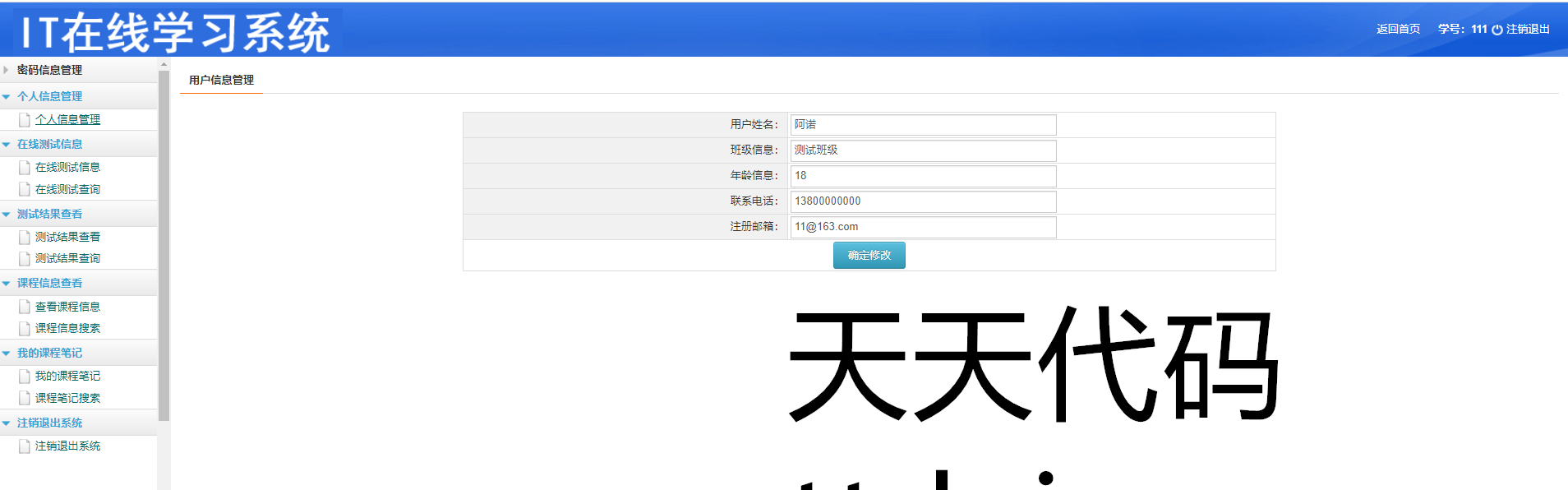Open 测试结果查询 in the sidebar
Viewport: 1568px width, 490px height.
click(x=67, y=258)
